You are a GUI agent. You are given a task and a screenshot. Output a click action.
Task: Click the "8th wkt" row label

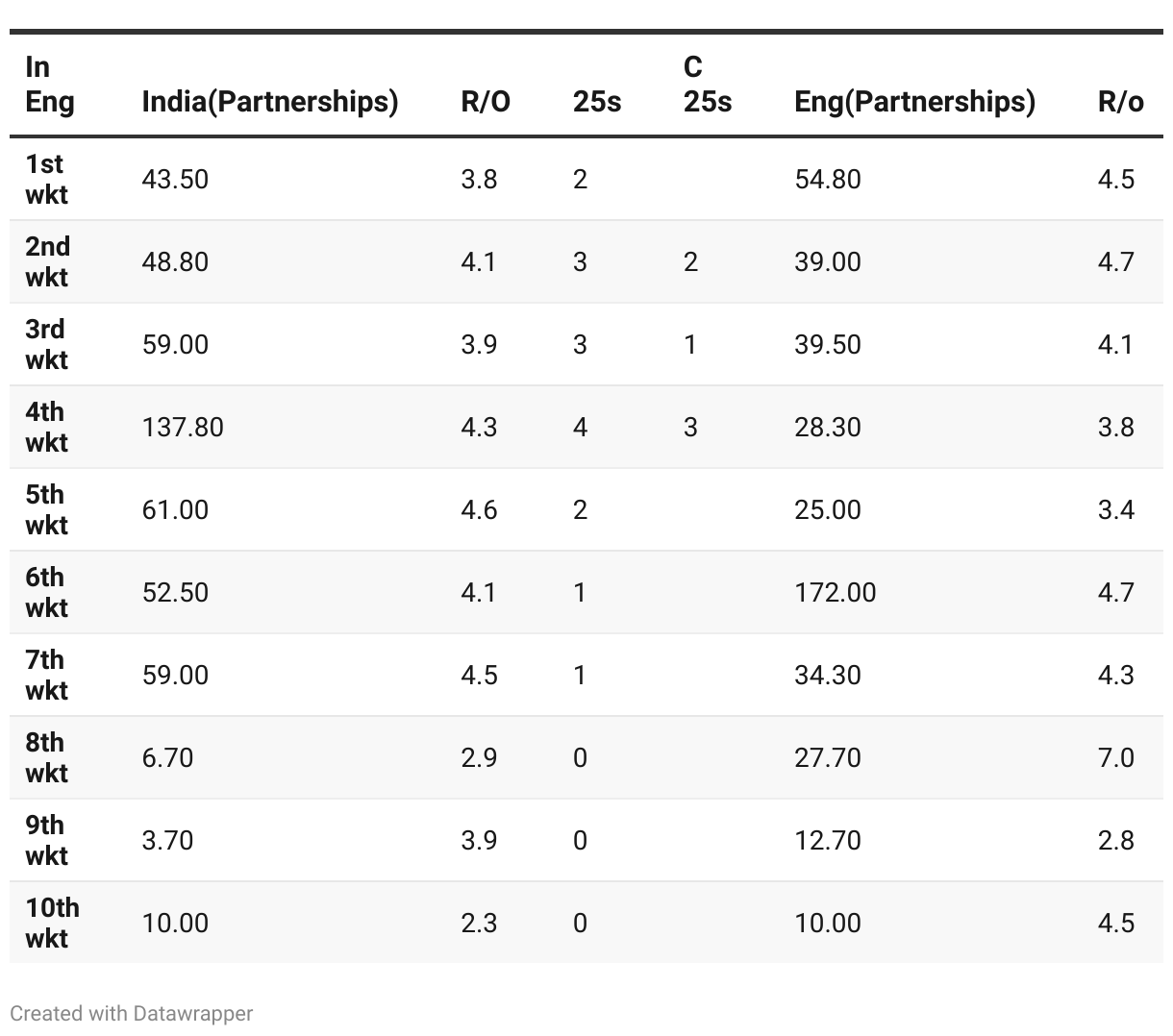46,757
